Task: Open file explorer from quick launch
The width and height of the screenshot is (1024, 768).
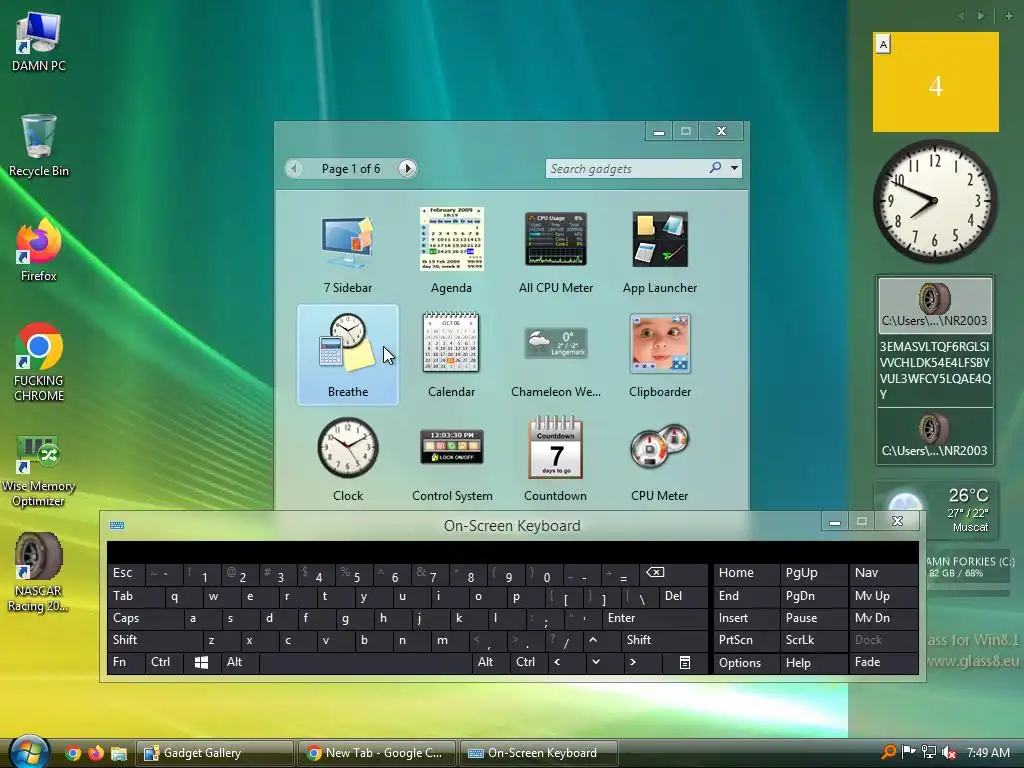Action: [118, 753]
